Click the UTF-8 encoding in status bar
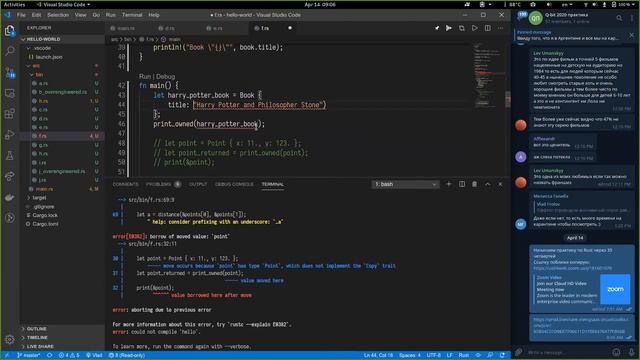 coord(433,355)
